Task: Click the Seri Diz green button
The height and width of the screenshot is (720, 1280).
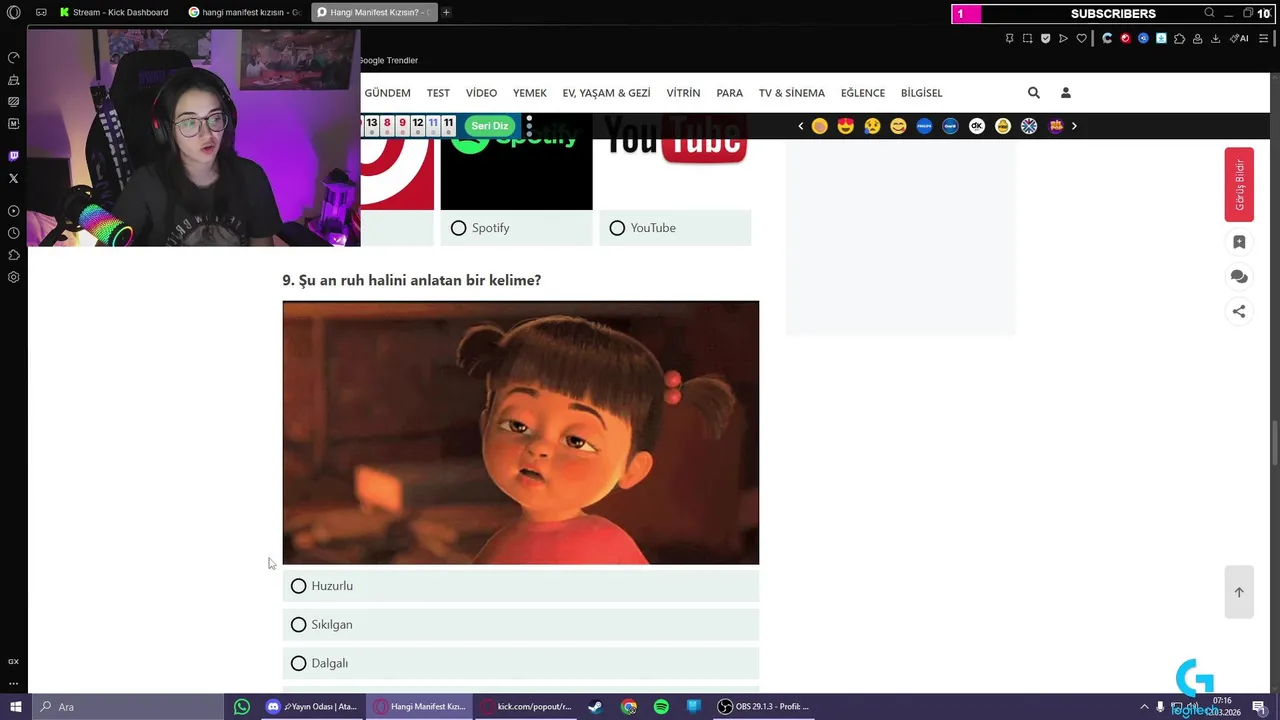Action: click(490, 126)
